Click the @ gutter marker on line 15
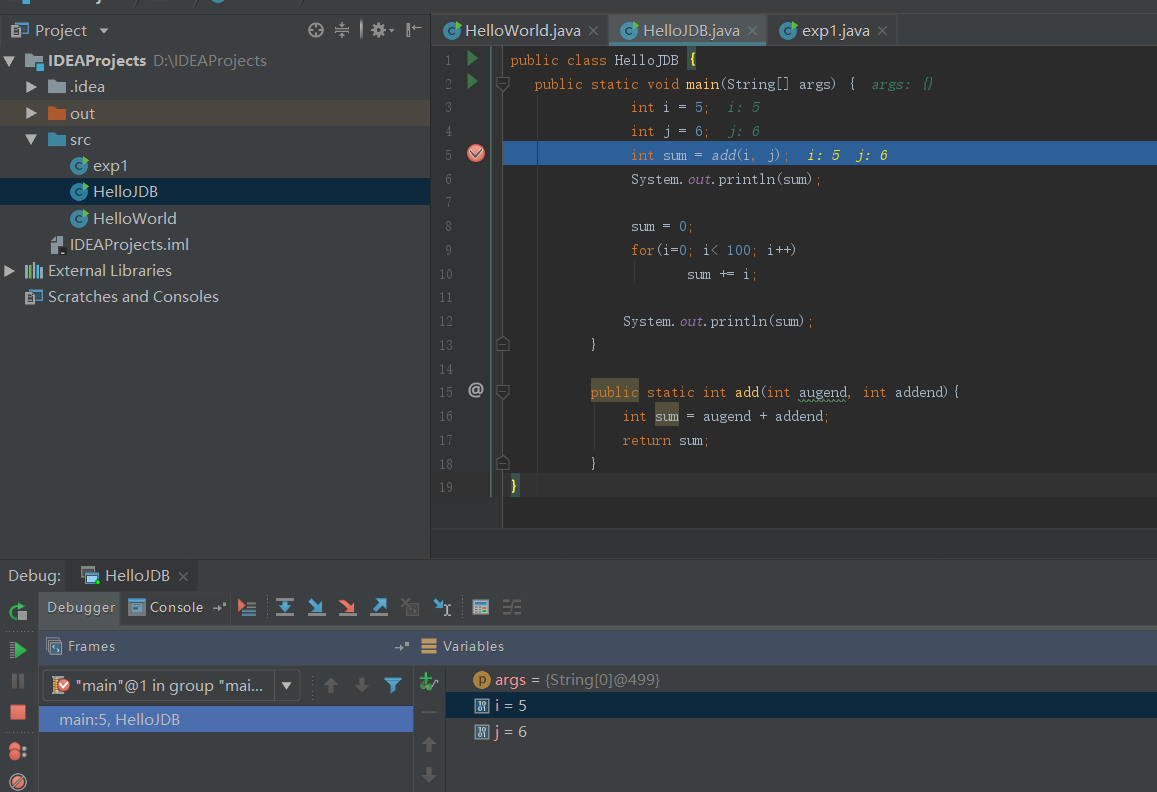The image size is (1157, 792). pyautogui.click(x=476, y=390)
